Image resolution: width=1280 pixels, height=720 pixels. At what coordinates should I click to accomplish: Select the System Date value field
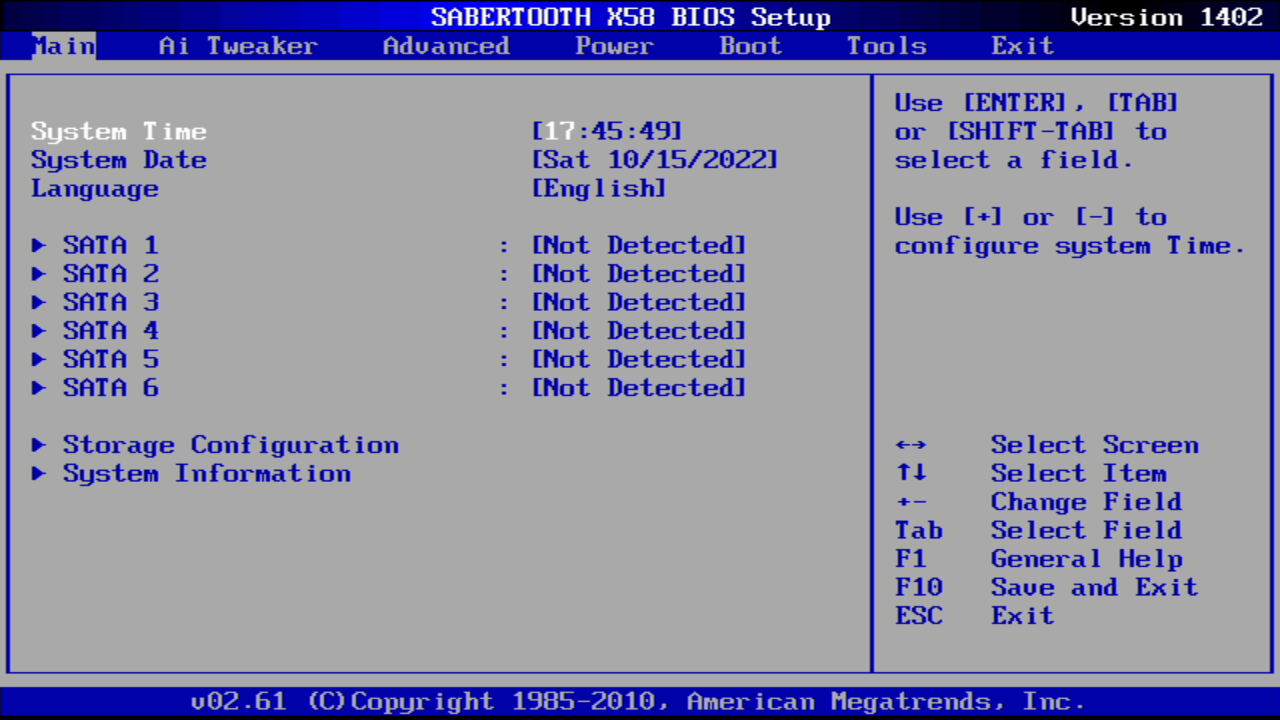(655, 160)
